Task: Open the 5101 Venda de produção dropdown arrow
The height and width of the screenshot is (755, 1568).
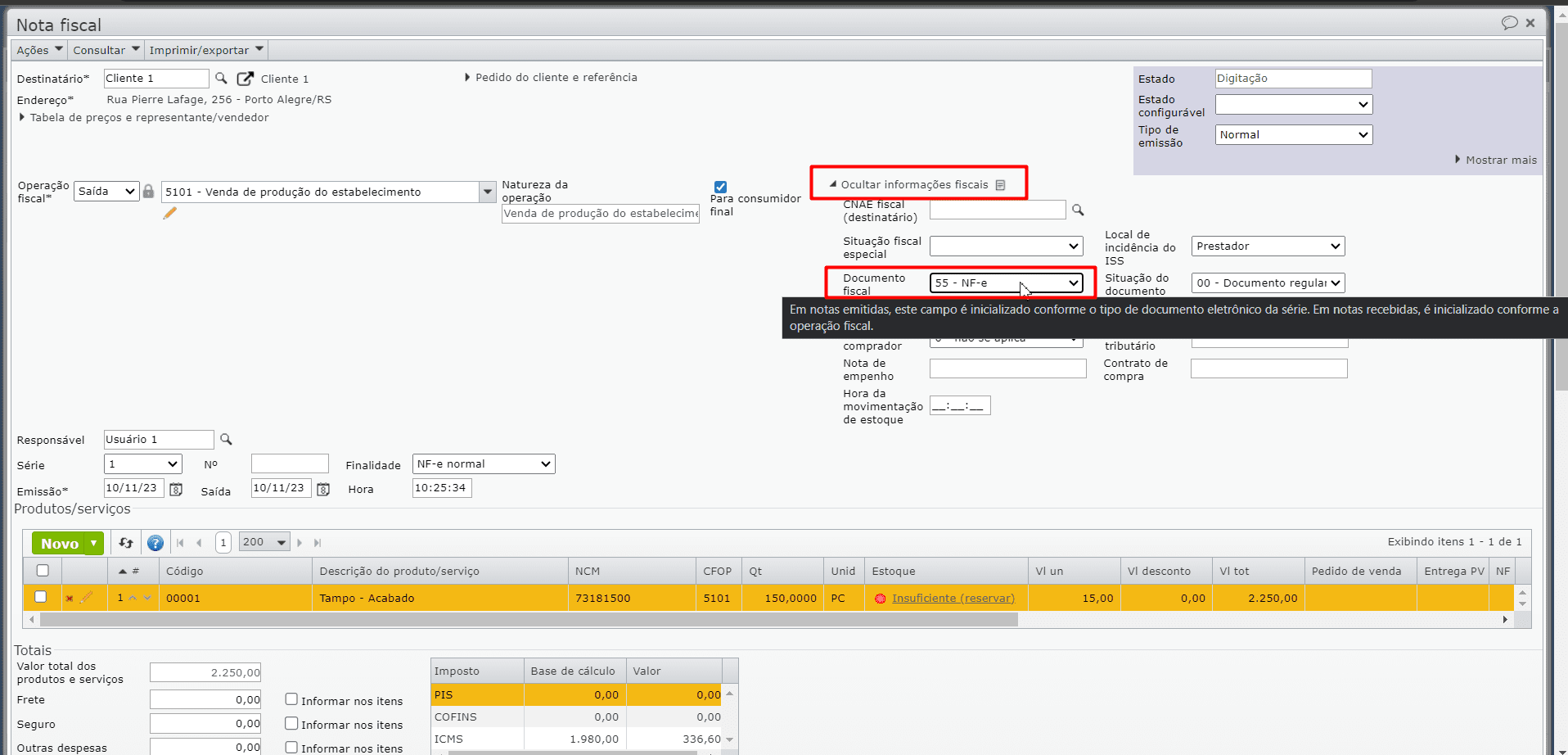Action: (488, 192)
